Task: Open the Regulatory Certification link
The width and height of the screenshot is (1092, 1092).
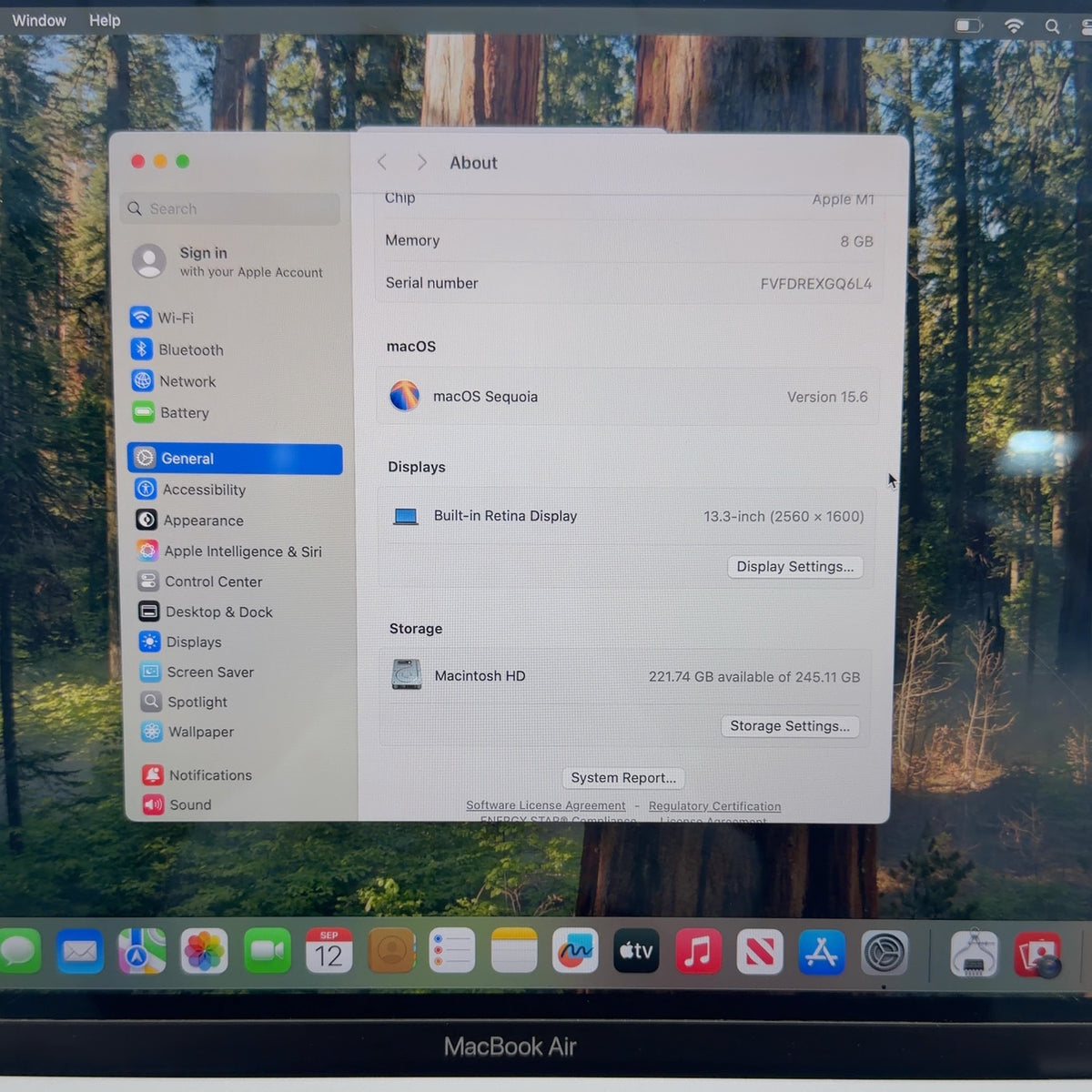Action: click(x=714, y=806)
